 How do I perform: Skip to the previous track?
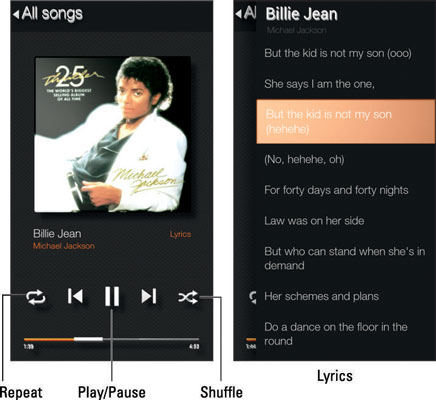[75, 296]
